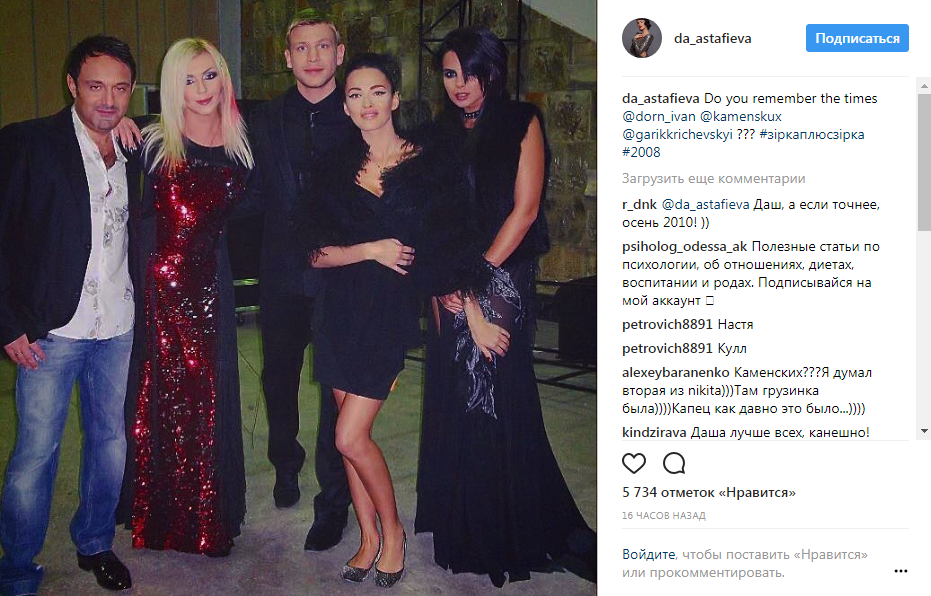Open the @dorn_ivan mention link

[x=658, y=116]
